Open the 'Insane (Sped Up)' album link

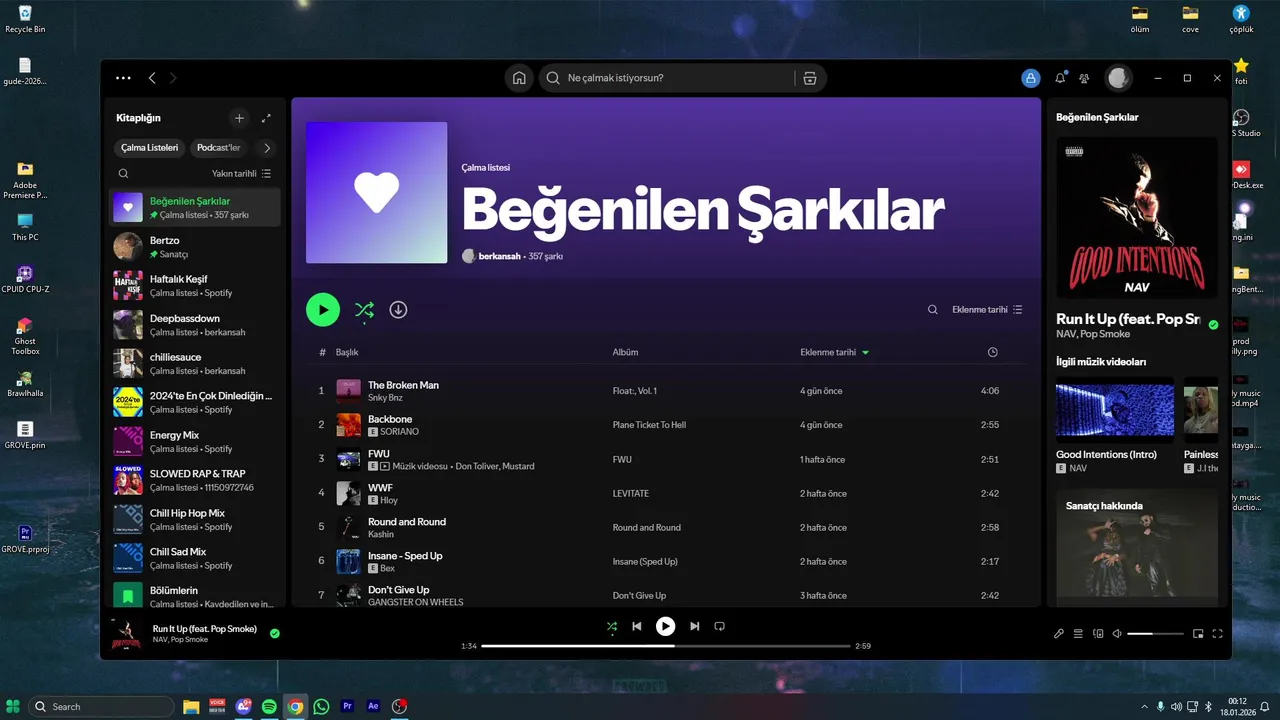point(645,561)
